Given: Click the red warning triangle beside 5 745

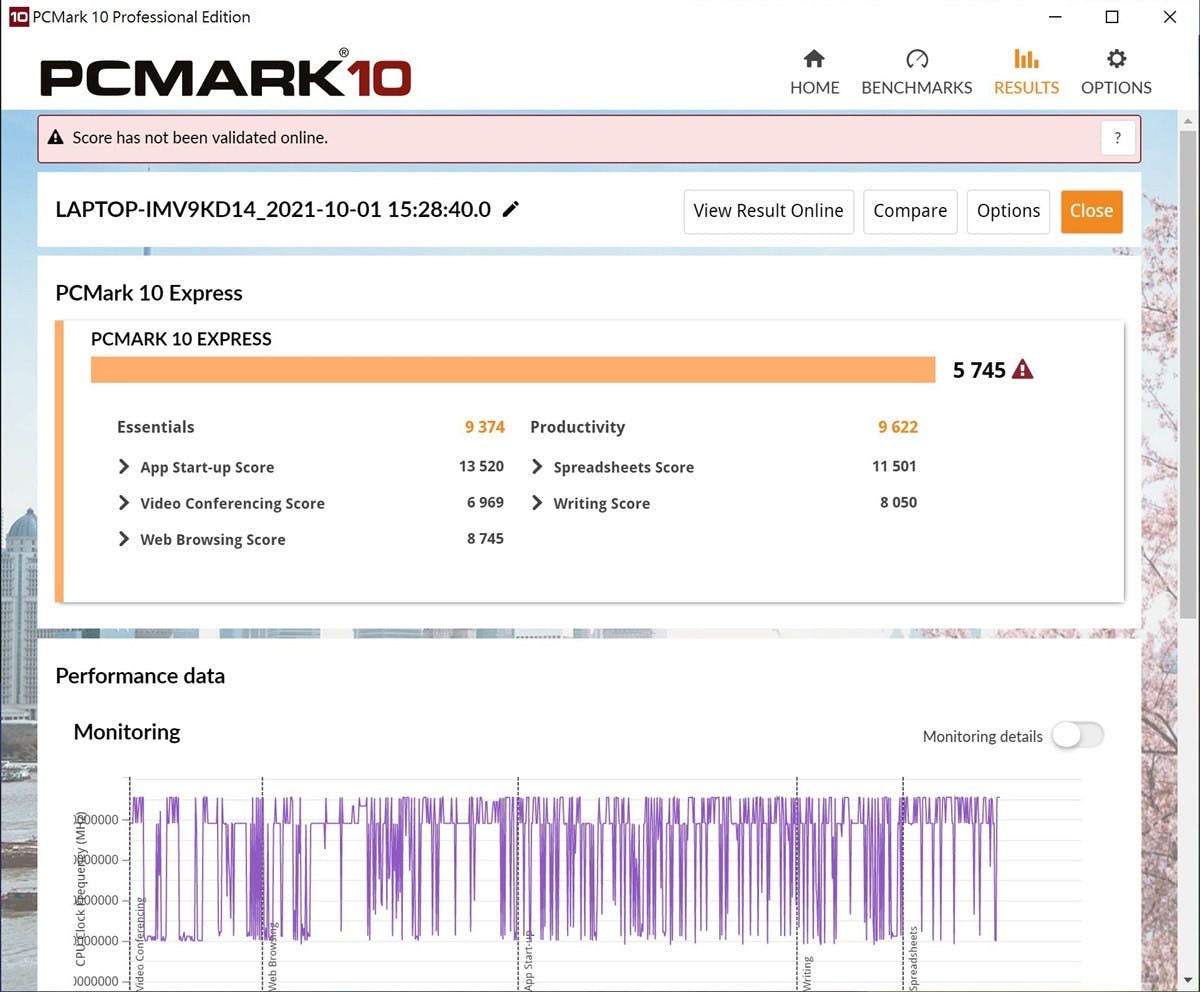Looking at the screenshot, I should [1022, 370].
